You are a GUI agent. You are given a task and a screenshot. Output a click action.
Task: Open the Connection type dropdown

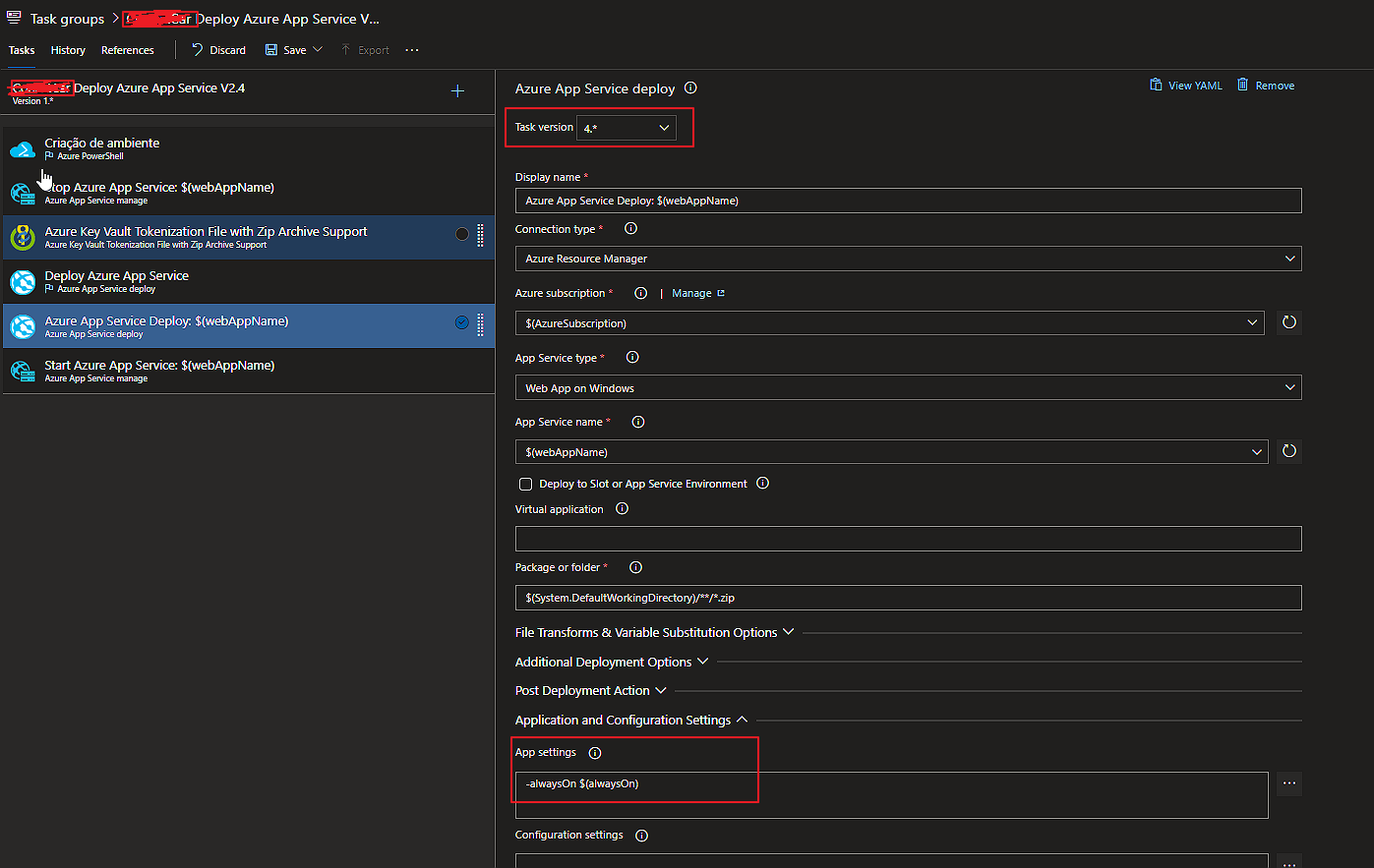[x=905, y=258]
